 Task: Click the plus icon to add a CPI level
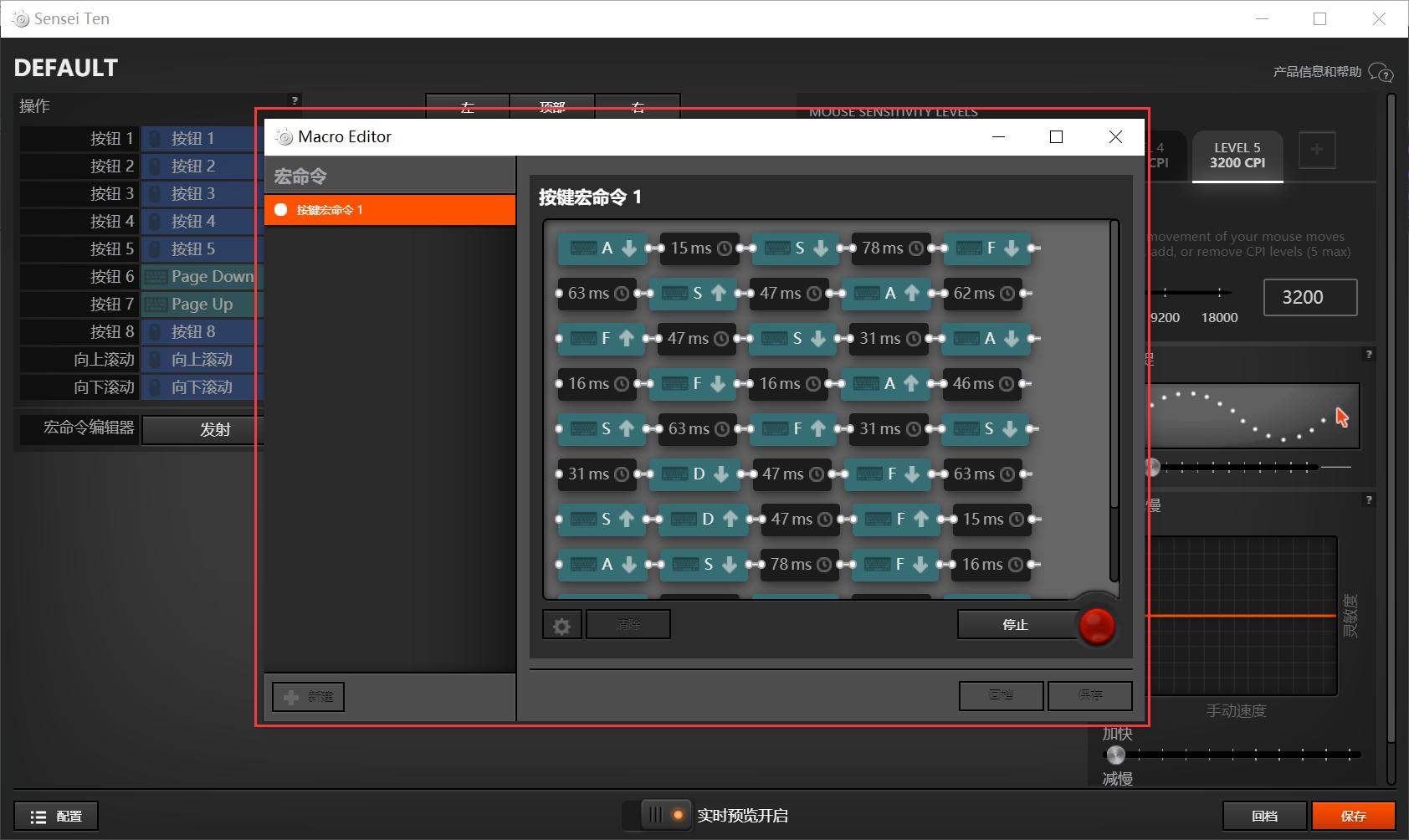[x=1317, y=150]
